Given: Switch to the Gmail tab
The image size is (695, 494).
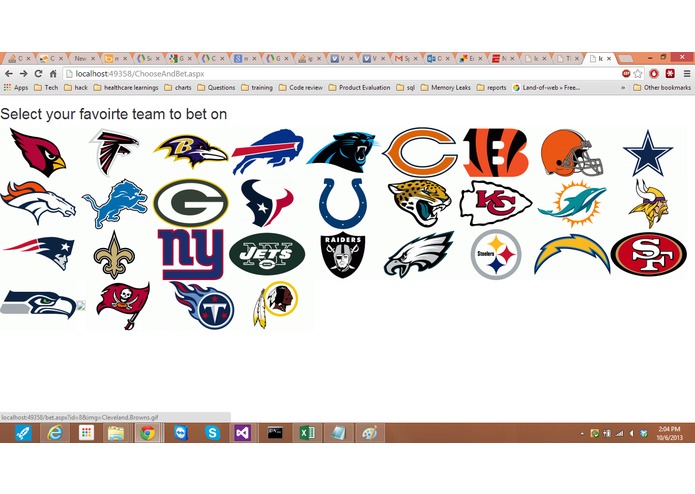Looking at the screenshot, I should (406, 58).
